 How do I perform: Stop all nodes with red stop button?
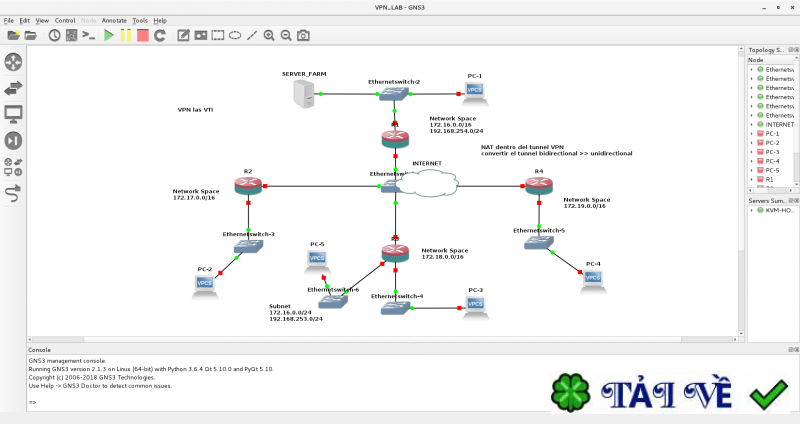point(143,35)
